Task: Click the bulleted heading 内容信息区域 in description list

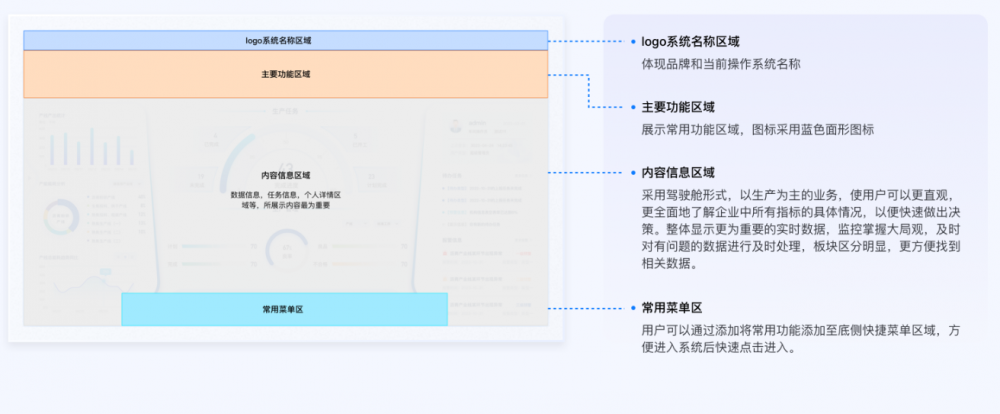Action: (678, 173)
